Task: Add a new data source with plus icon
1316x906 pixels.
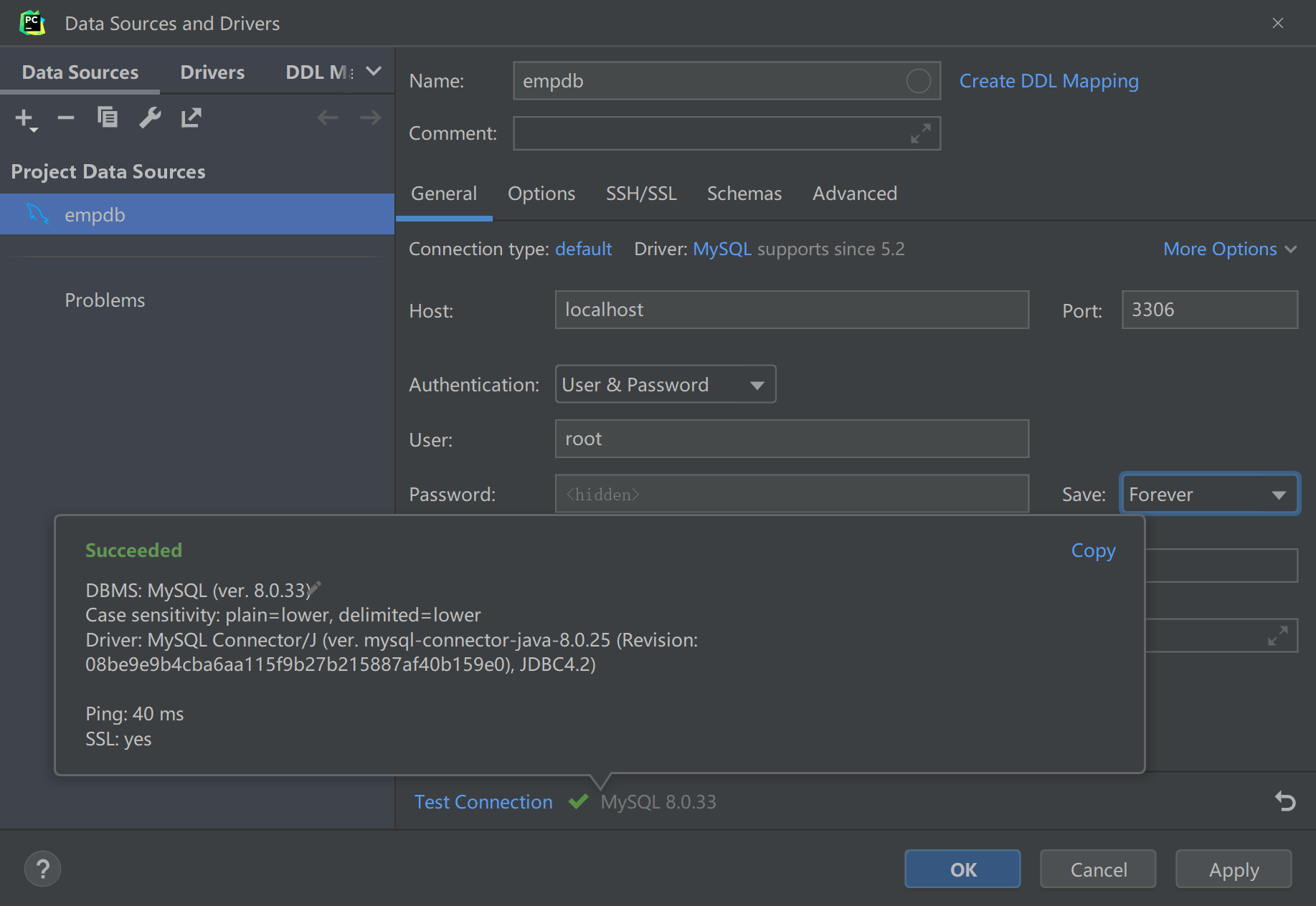Action: [x=26, y=118]
